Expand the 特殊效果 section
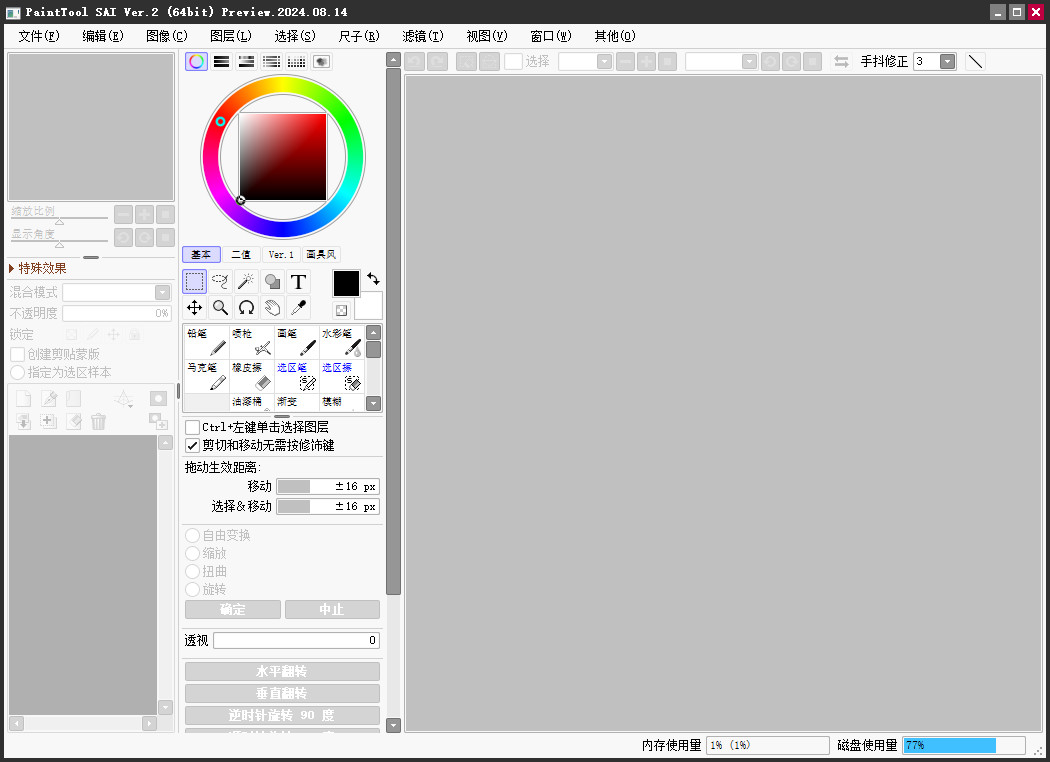Screen dimensions: 1050x762 click(x=38, y=269)
